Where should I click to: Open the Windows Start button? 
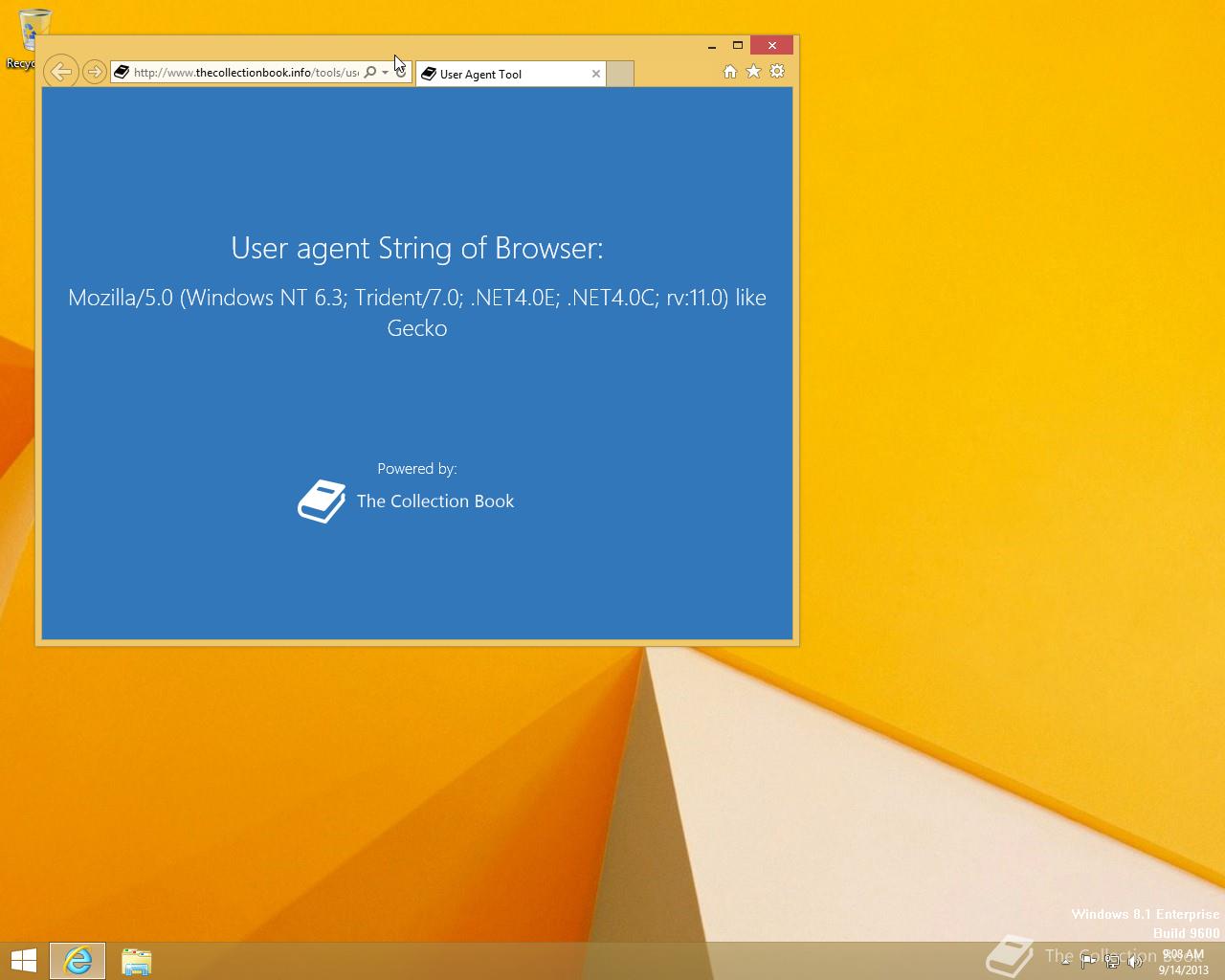point(23,961)
